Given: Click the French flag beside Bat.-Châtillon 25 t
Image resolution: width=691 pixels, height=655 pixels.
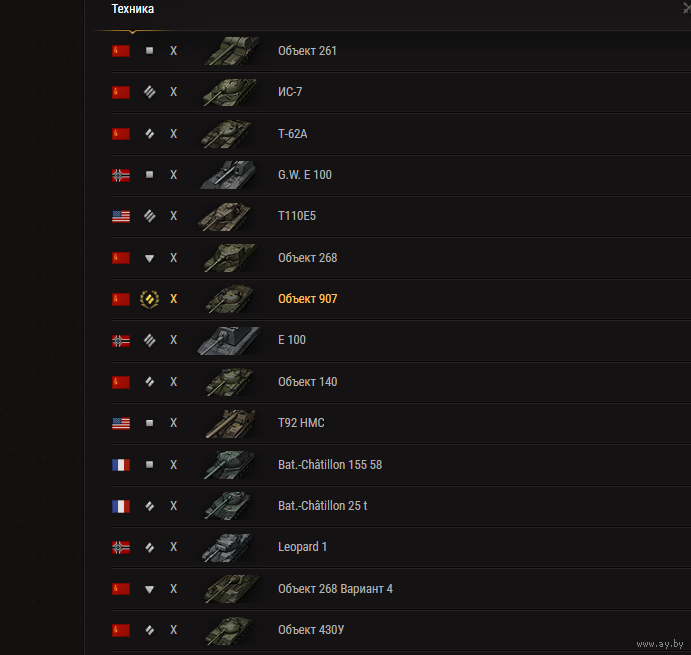Looking at the screenshot, I should 121,506.
